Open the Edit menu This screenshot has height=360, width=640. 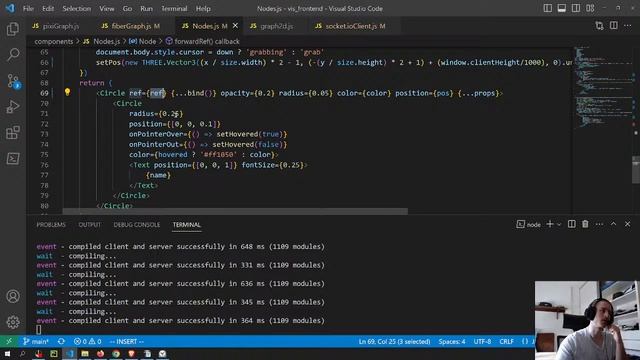tap(48, 8)
